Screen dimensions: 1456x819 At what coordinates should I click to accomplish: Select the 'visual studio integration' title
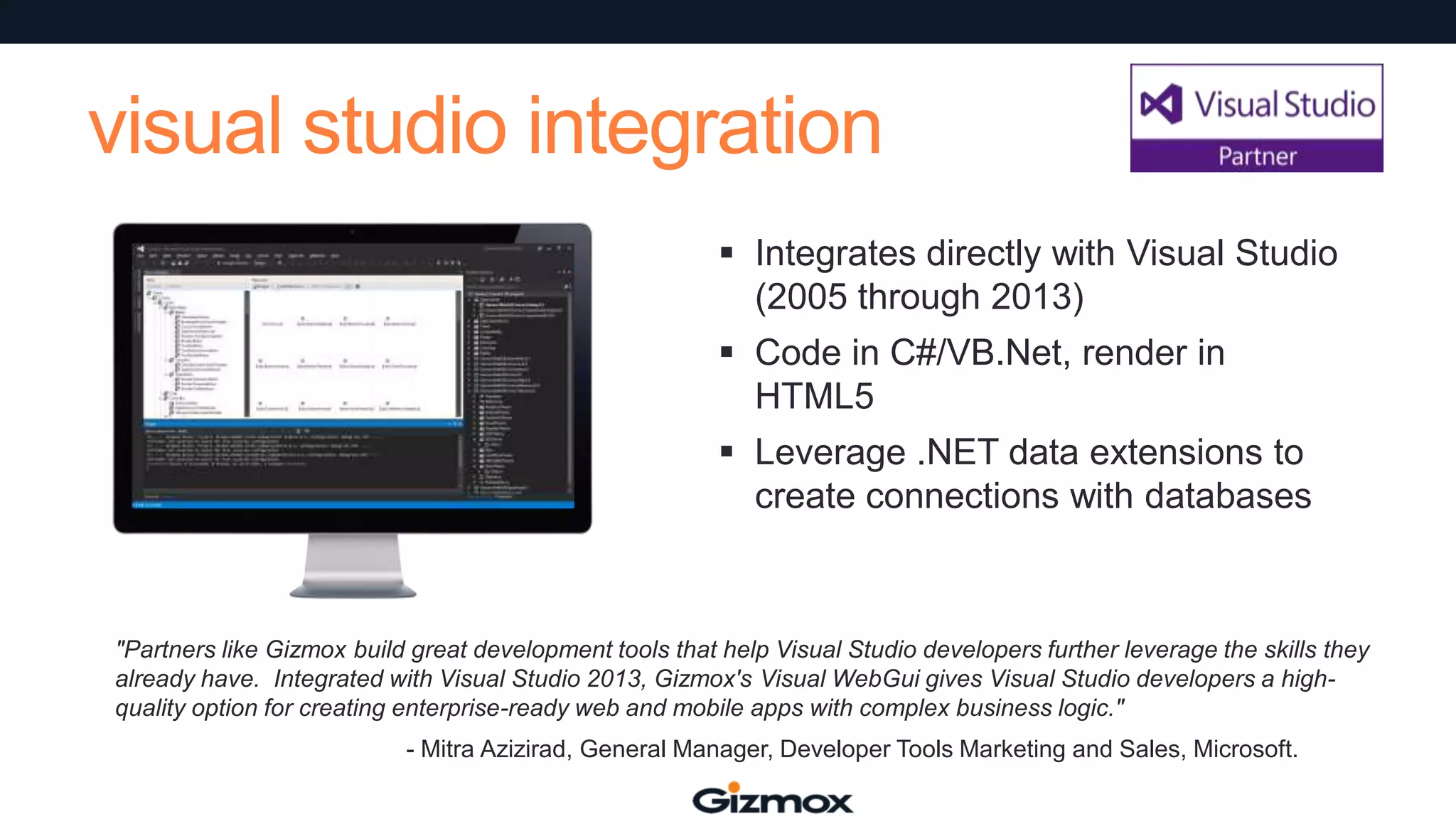pyautogui.click(x=485, y=127)
